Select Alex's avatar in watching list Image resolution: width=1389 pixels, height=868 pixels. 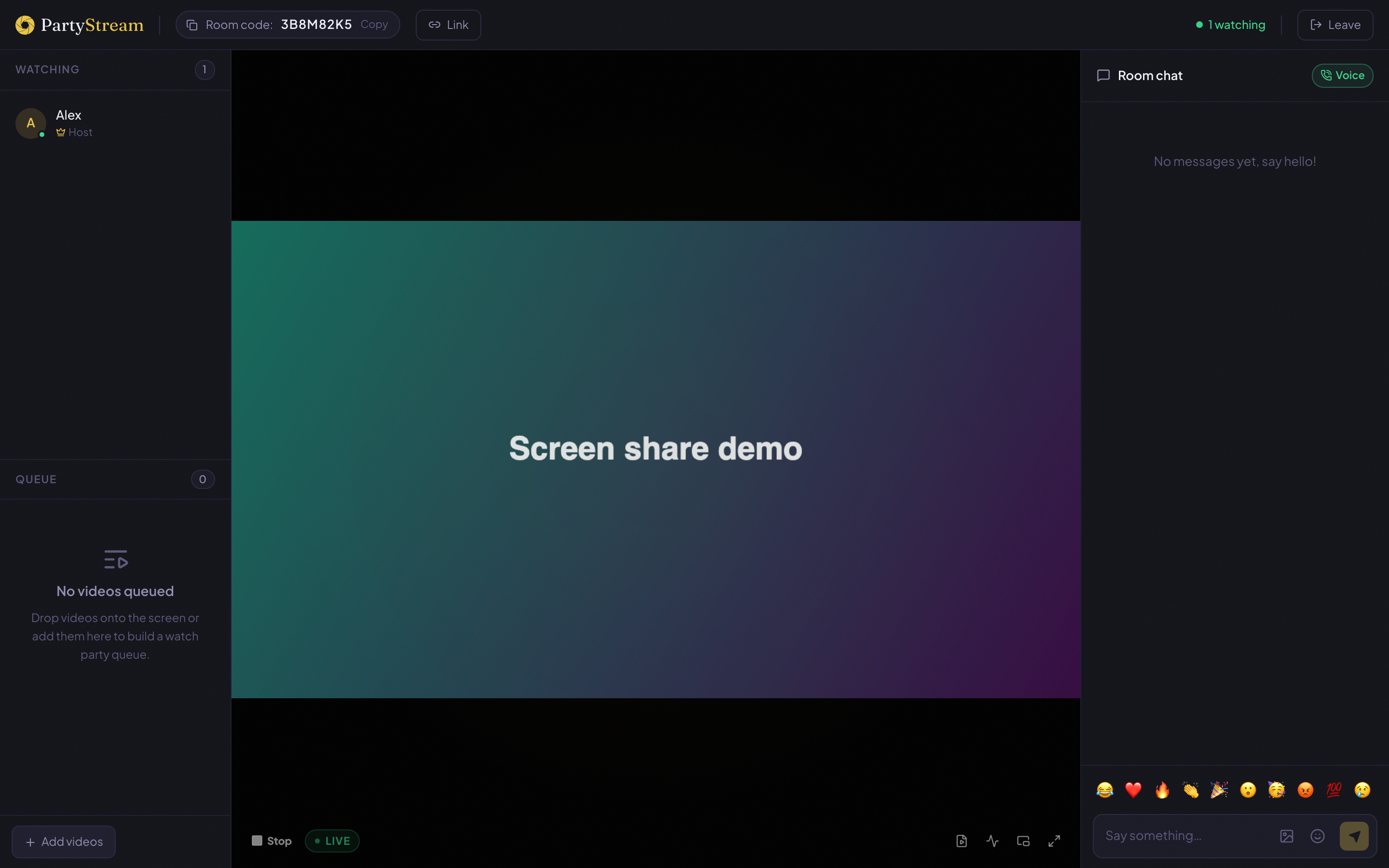30,123
